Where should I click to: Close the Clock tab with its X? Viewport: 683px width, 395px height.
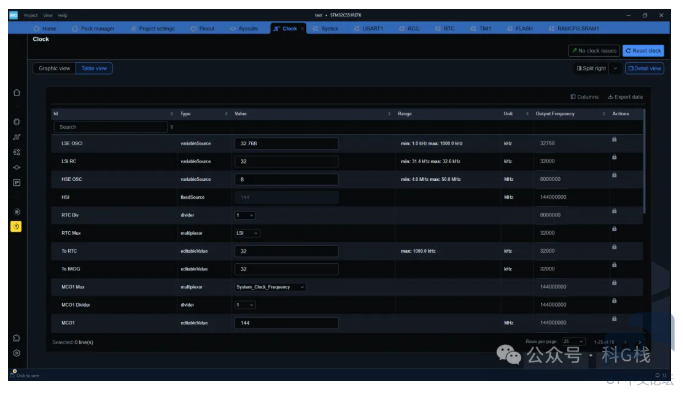pos(302,29)
